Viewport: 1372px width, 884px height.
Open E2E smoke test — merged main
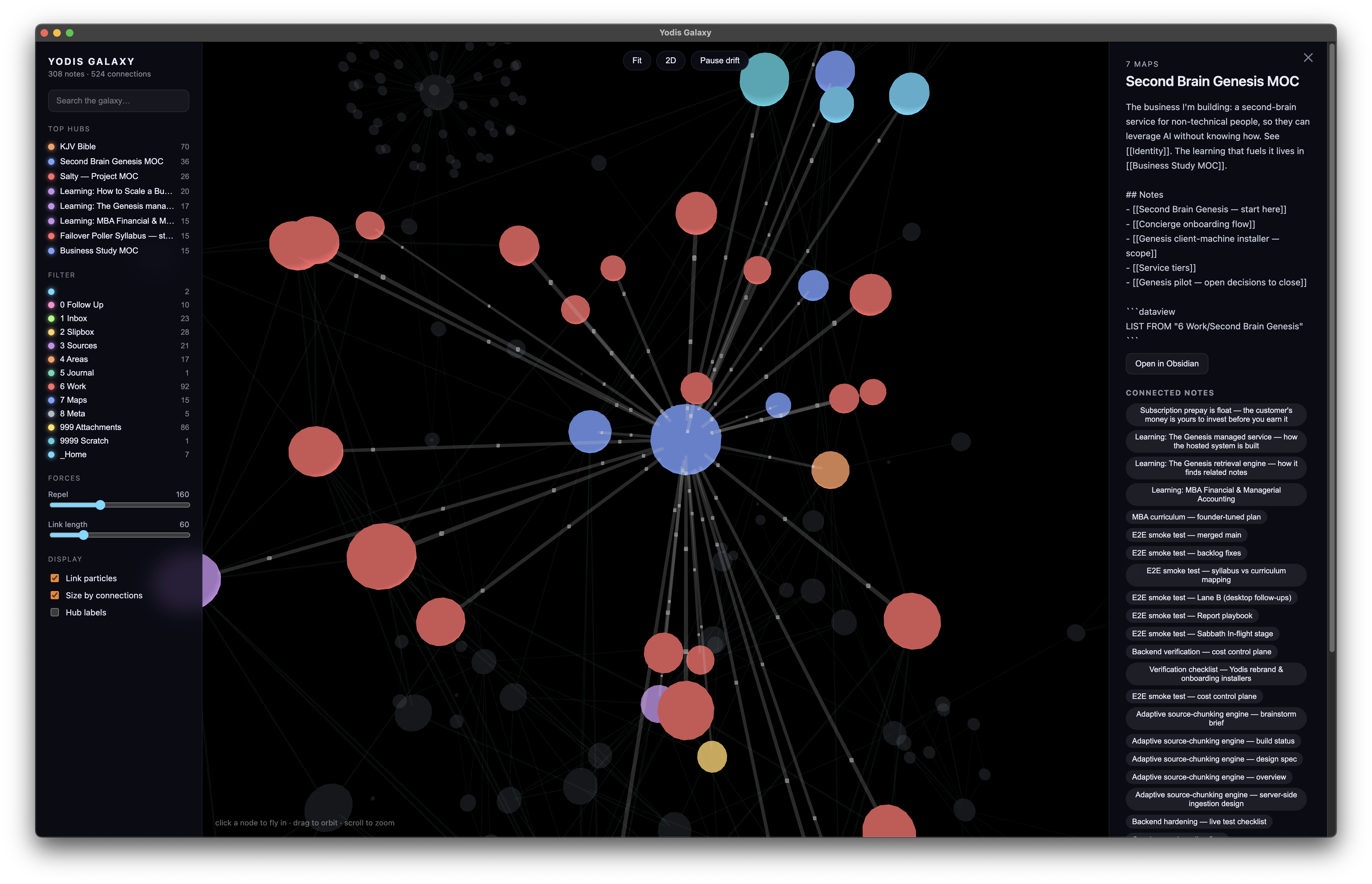[1186, 535]
